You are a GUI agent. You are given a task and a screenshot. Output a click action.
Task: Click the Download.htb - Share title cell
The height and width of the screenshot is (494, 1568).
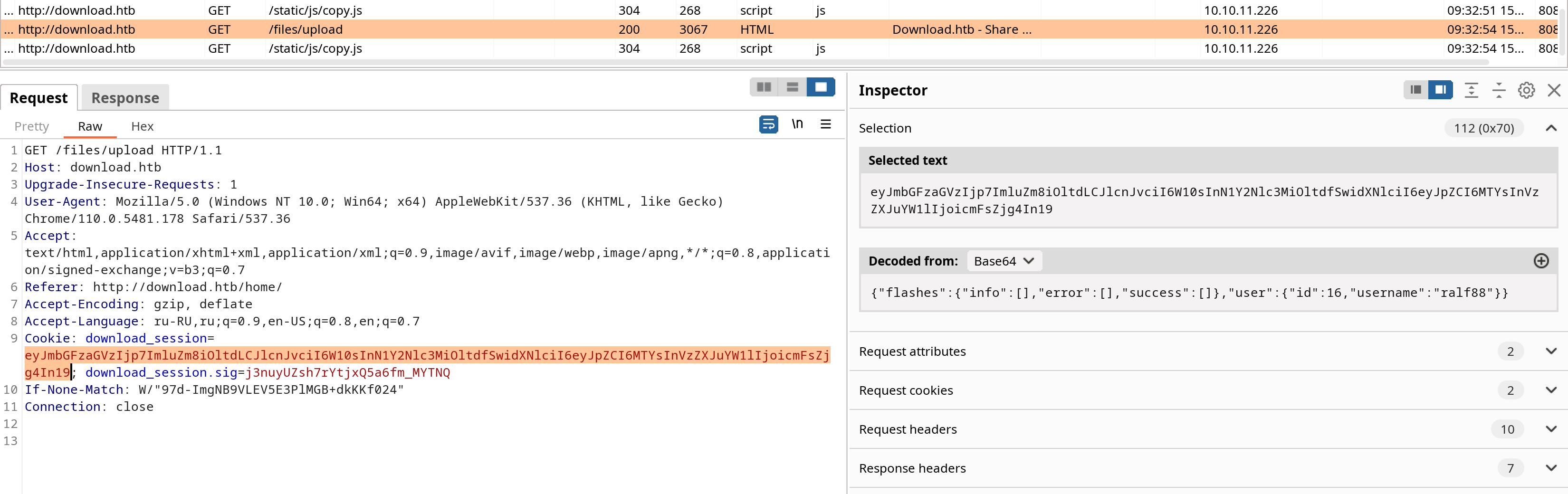click(x=962, y=29)
